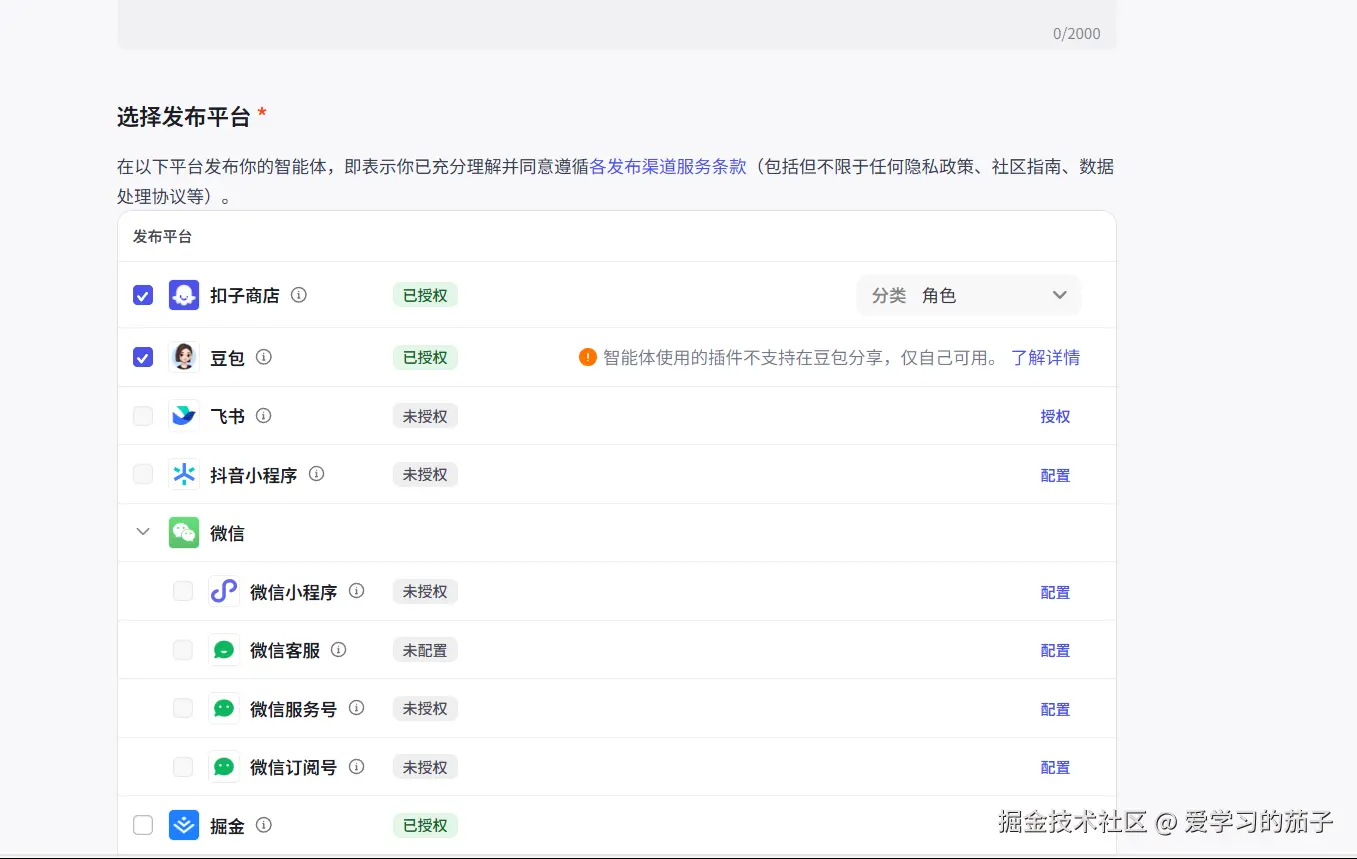Screen dimensions: 1357x859
Task: Check the 微信小程序 checkbox
Action: [x=183, y=591]
